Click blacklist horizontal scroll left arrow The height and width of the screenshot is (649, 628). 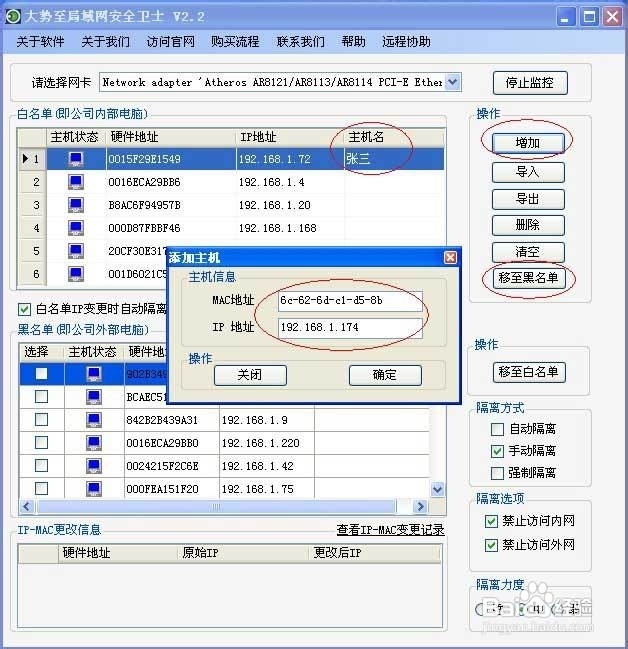[x=27, y=506]
